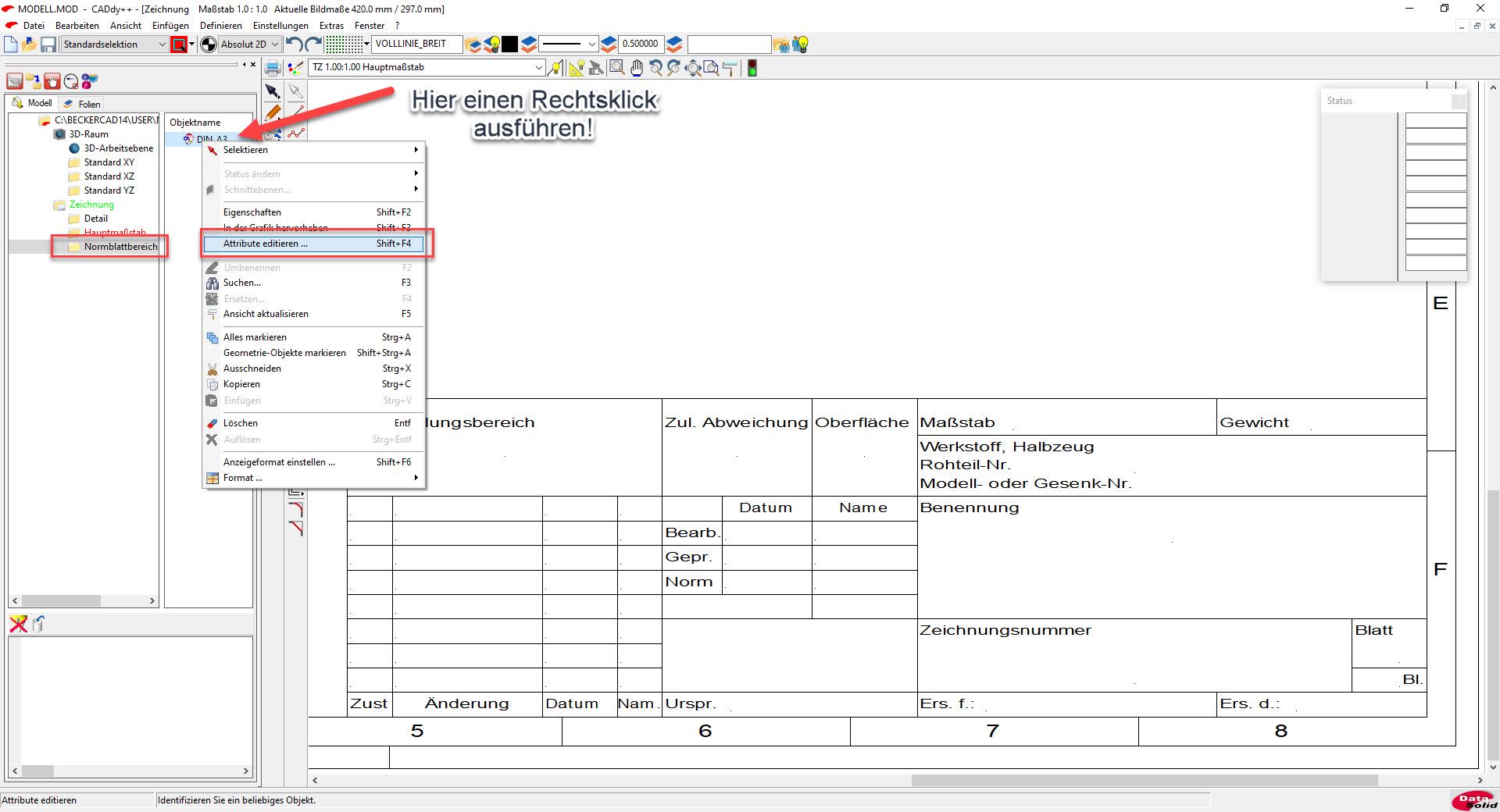The height and width of the screenshot is (812, 1500).
Task: Choose Alles markieren in context menu
Action: (x=313, y=337)
